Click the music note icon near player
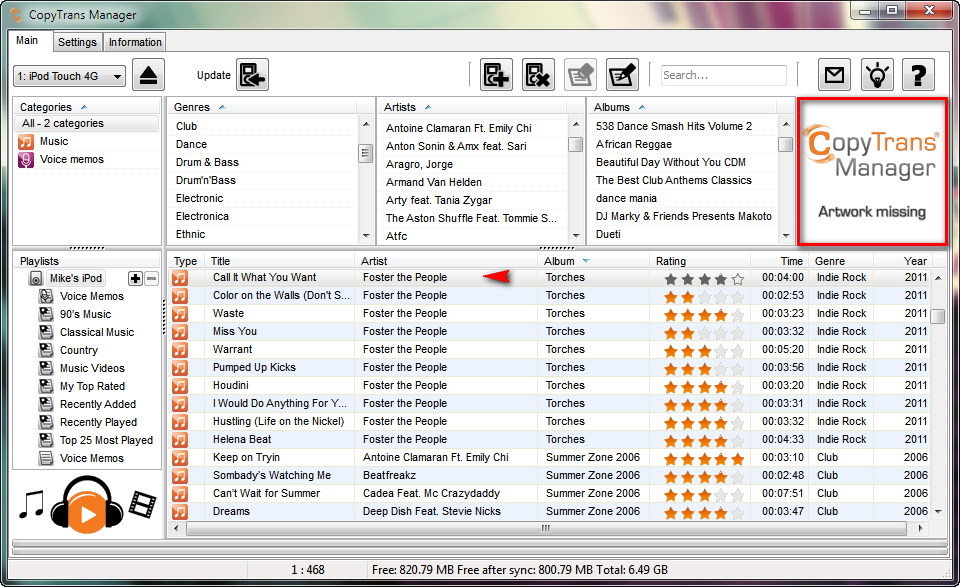The width and height of the screenshot is (960, 587). (x=31, y=505)
